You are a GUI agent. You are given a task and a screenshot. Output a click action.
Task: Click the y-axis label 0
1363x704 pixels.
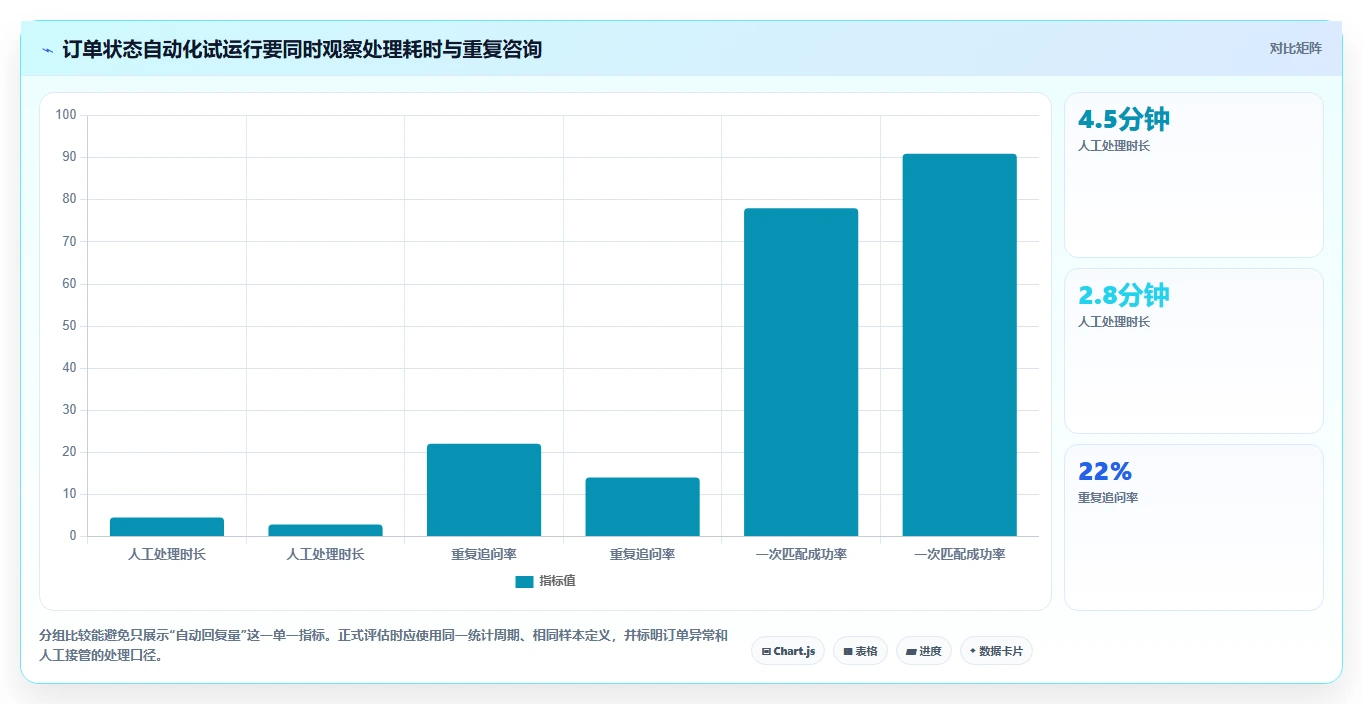pos(73,536)
